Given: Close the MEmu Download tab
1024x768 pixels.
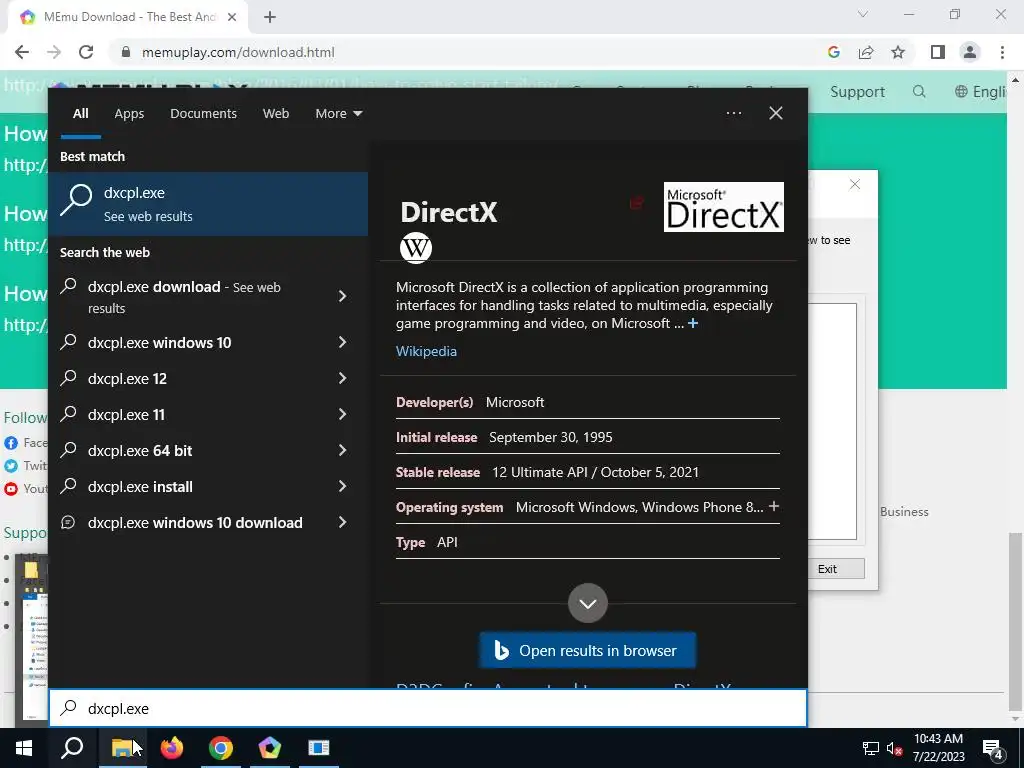Looking at the screenshot, I should (x=232, y=17).
